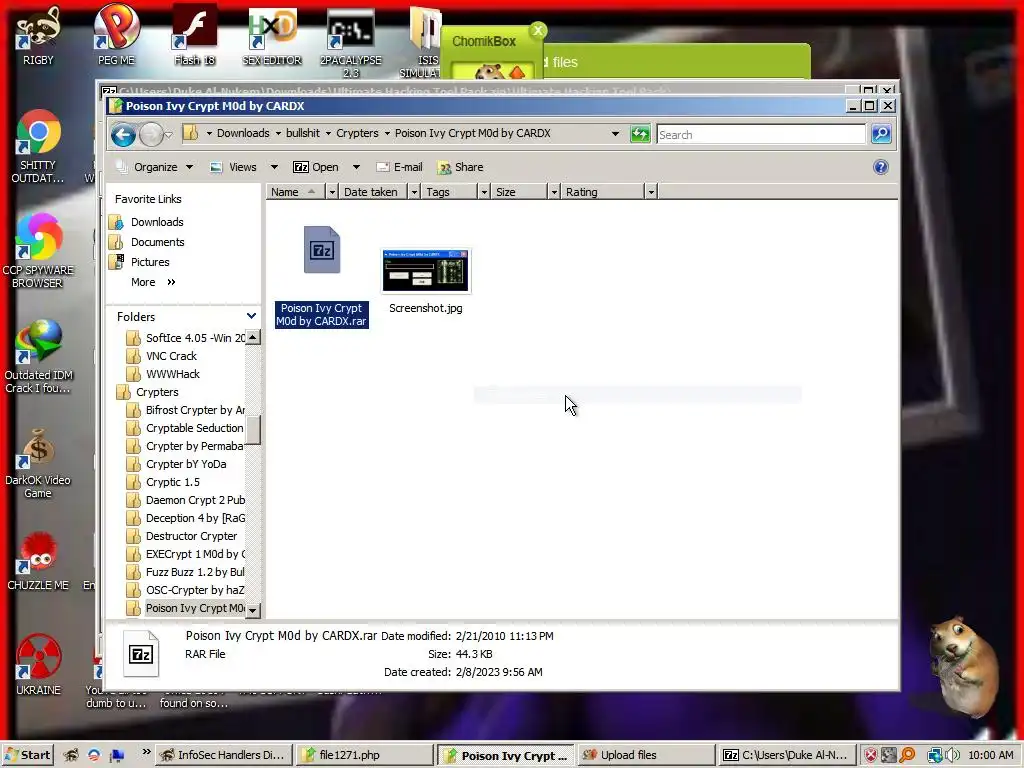This screenshot has width=1024, height=768.
Task: Open the SEX EDITOR HxD desktop icon
Action: point(272,34)
